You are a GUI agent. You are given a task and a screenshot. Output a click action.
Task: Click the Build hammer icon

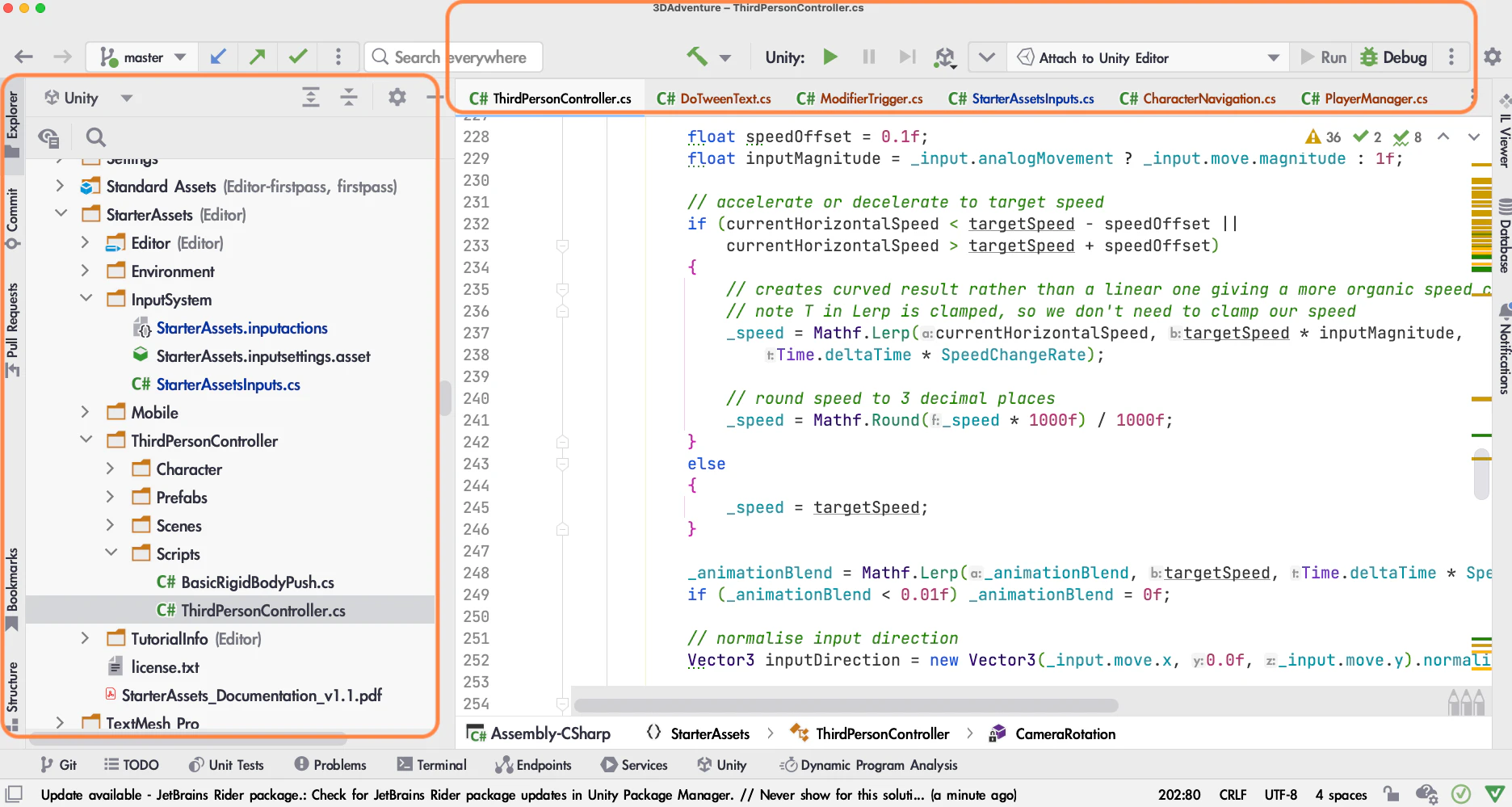coord(697,57)
